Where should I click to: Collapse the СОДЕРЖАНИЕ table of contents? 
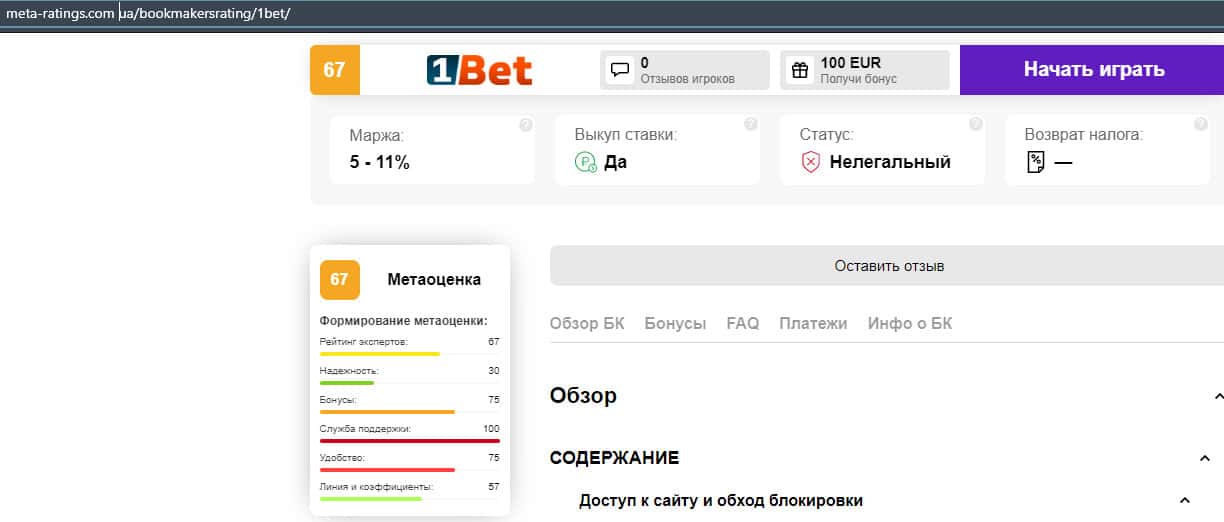(1204, 458)
